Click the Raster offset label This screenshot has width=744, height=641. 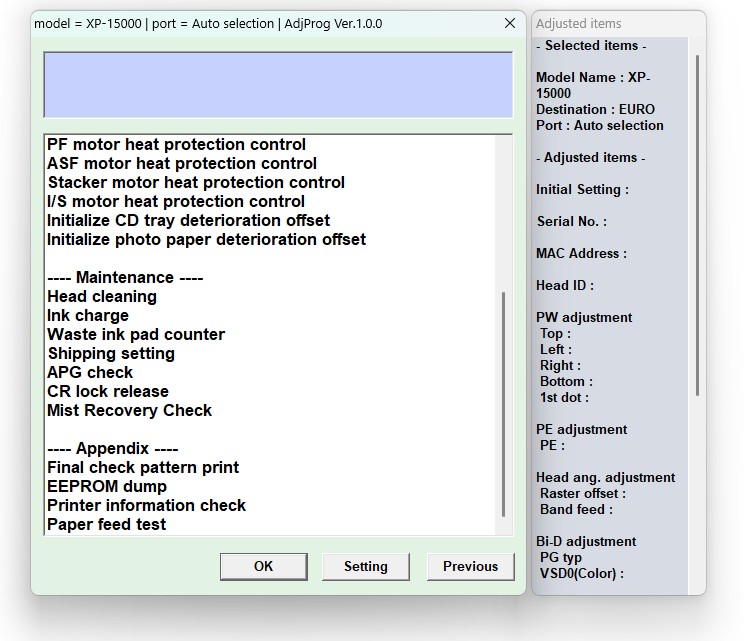(x=583, y=493)
